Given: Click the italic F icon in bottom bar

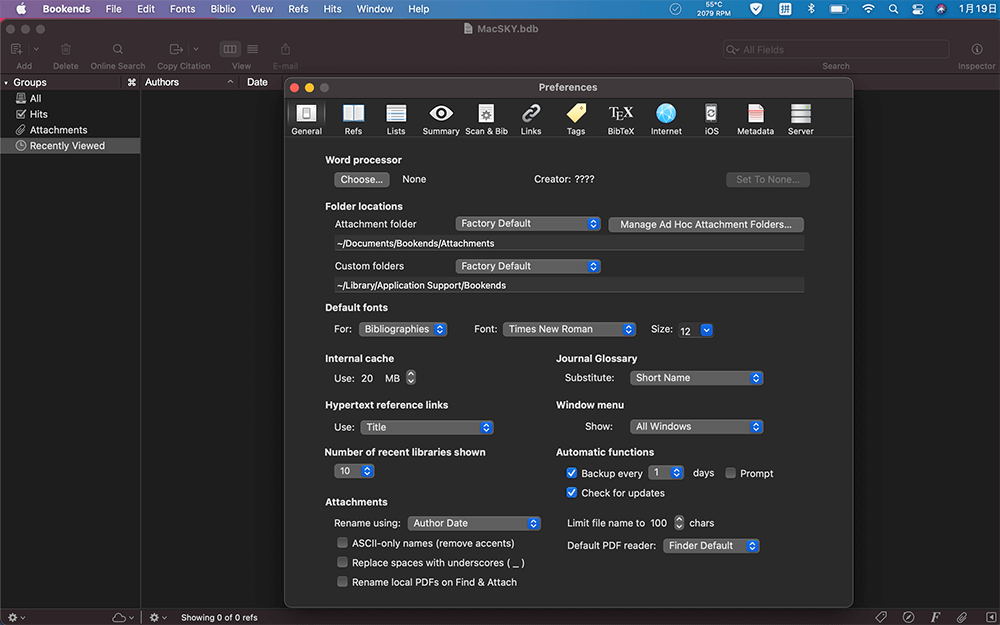Looking at the screenshot, I should pos(935,617).
